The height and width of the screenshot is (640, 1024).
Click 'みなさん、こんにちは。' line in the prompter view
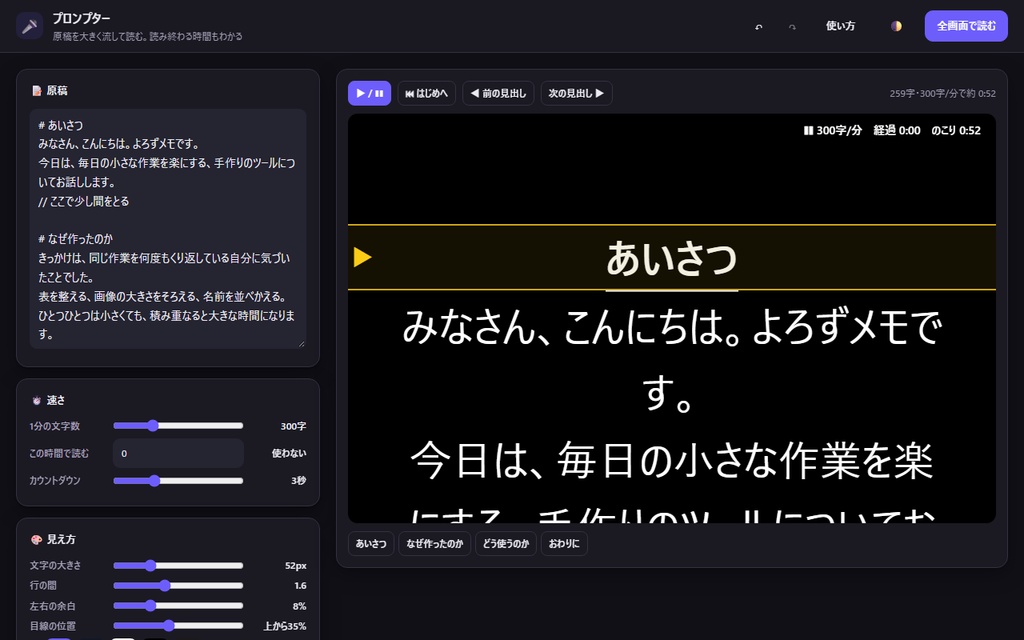pyautogui.click(x=671, y=327)
